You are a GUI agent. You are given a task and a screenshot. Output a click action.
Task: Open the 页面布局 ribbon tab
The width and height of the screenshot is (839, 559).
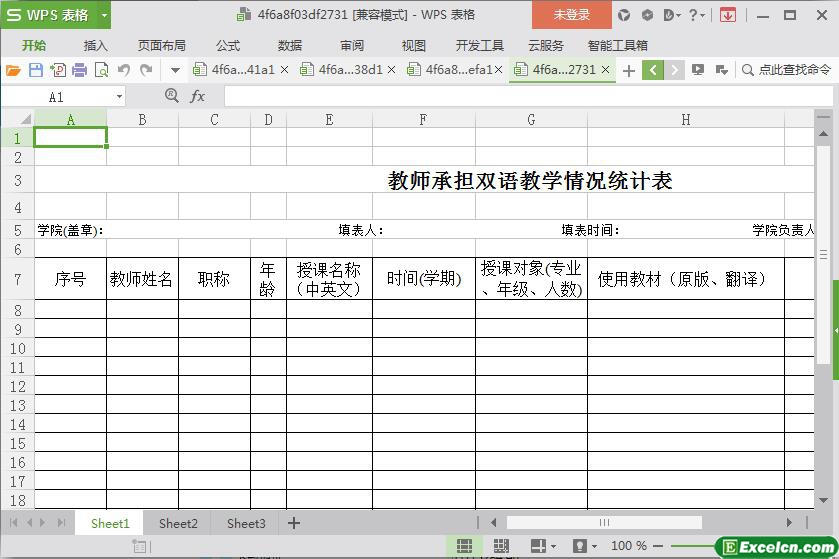click(161, 45)
